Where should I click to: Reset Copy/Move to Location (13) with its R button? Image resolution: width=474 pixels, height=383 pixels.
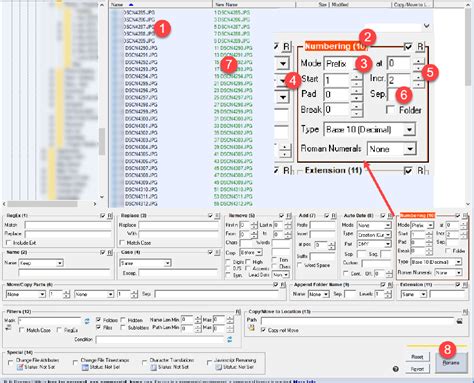click(465, 312)
